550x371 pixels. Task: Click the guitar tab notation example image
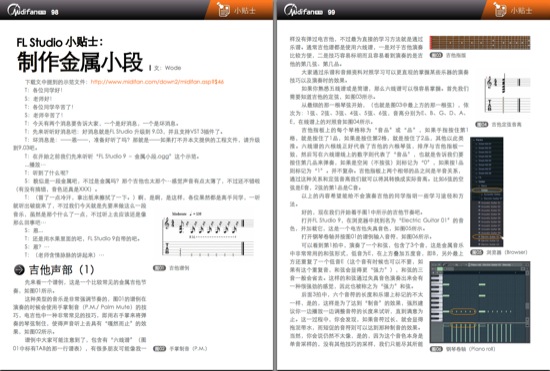208,234
